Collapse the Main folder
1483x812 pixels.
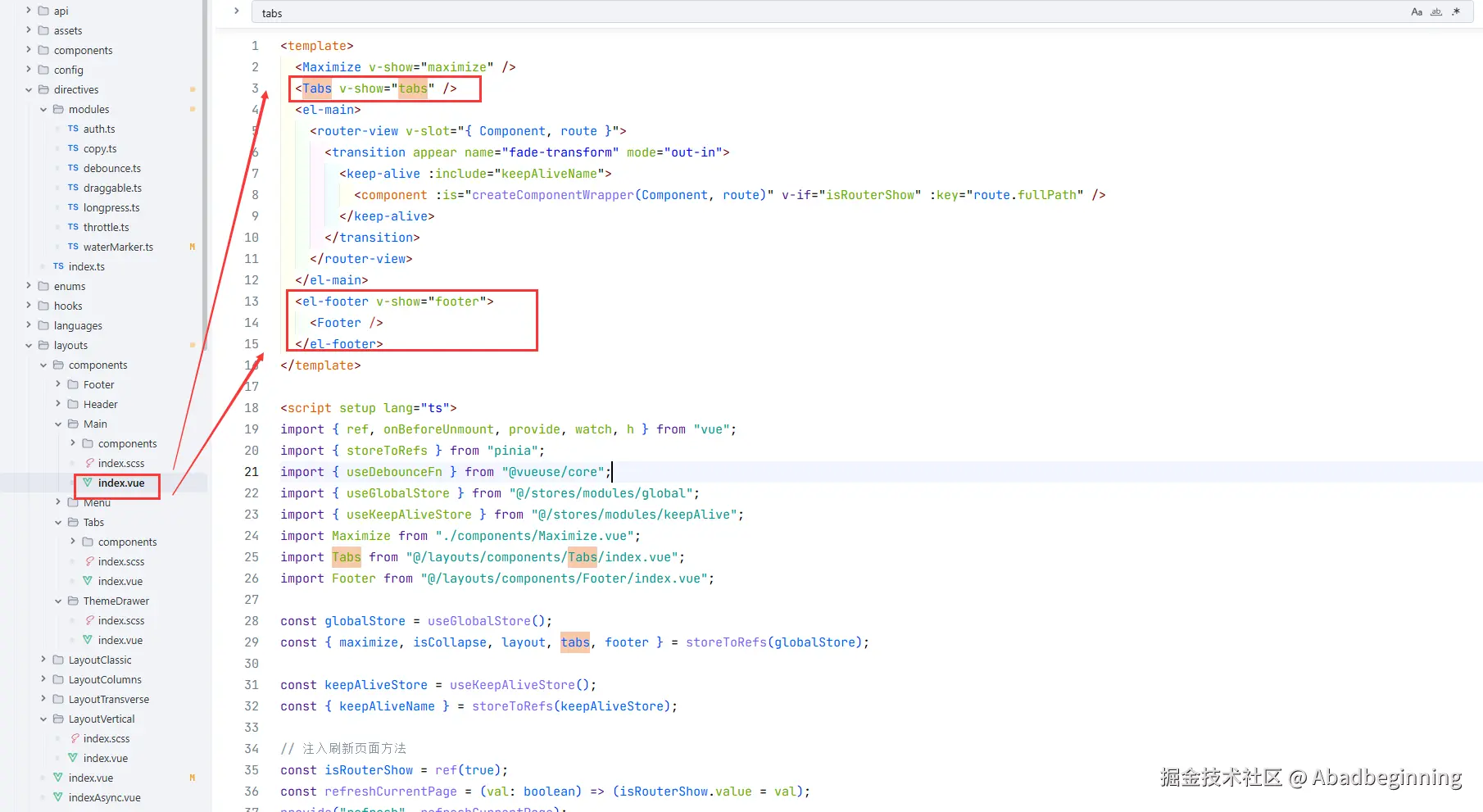pos(58,424)
